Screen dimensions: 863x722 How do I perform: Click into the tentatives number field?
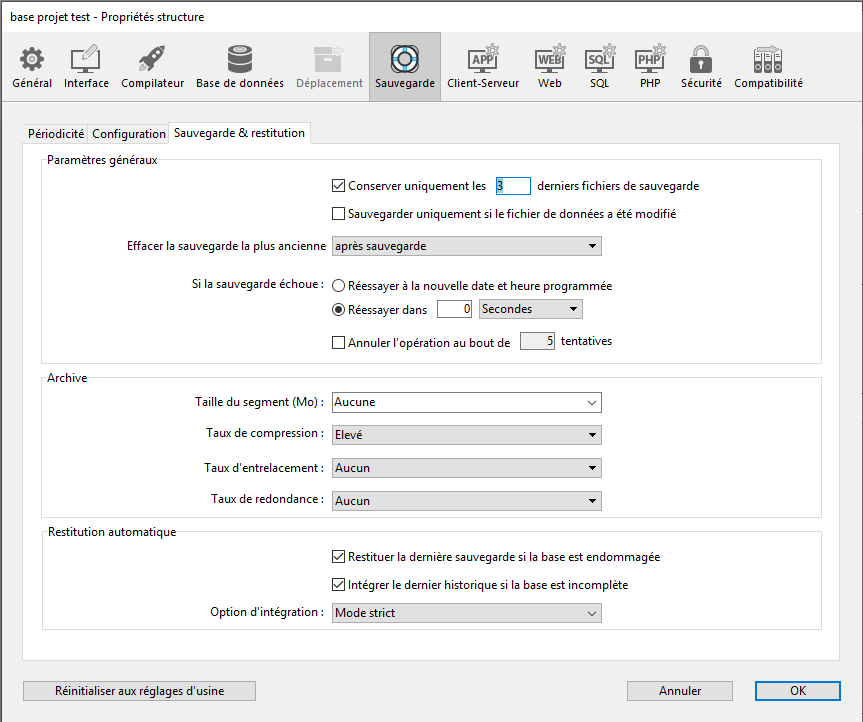(537, 342)
